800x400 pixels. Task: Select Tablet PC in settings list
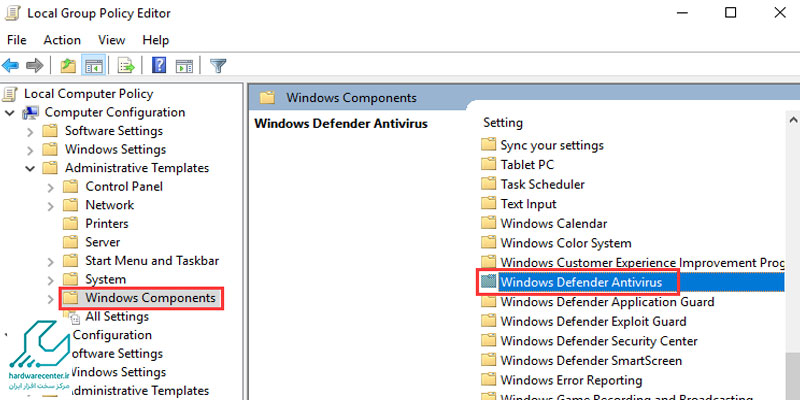coord(527,165)
